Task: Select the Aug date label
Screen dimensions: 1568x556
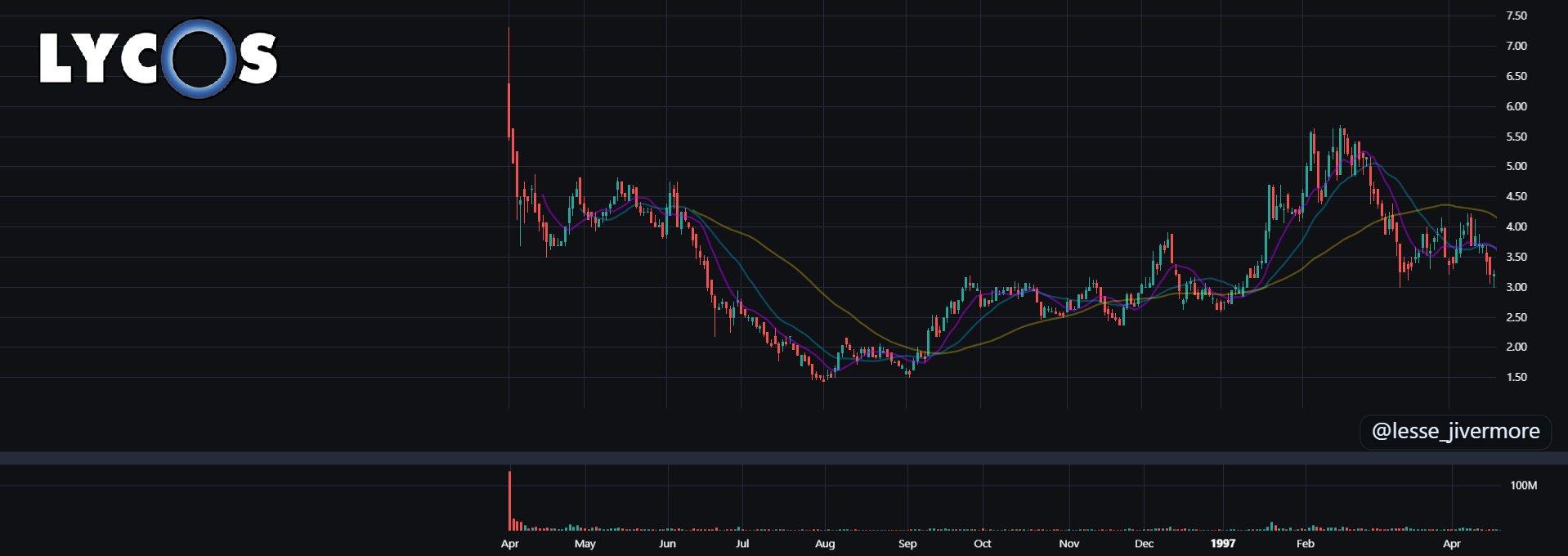Action: 825,544
